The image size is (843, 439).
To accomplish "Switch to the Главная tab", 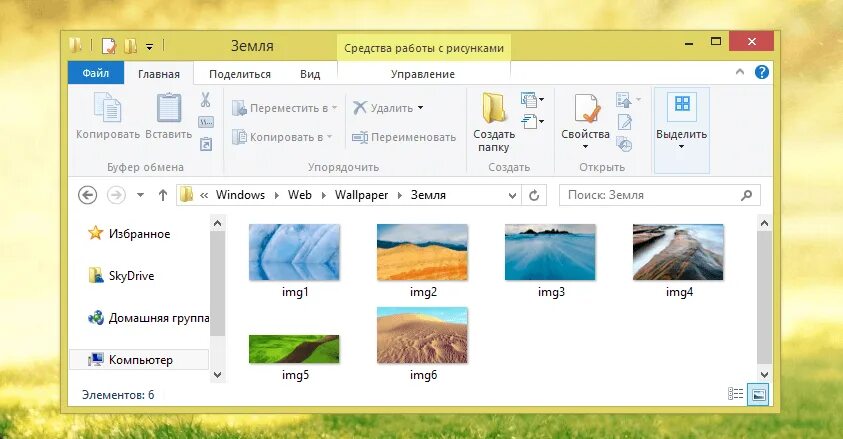I will point(159,74).
